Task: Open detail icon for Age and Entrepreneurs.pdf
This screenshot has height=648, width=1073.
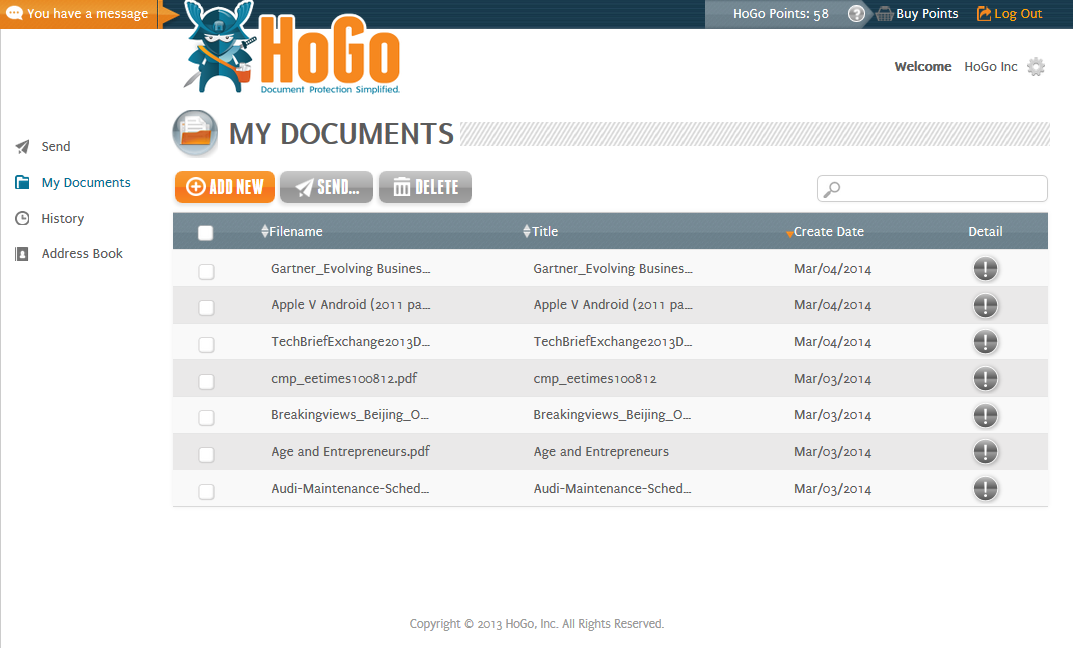Action: click(985, 452)
